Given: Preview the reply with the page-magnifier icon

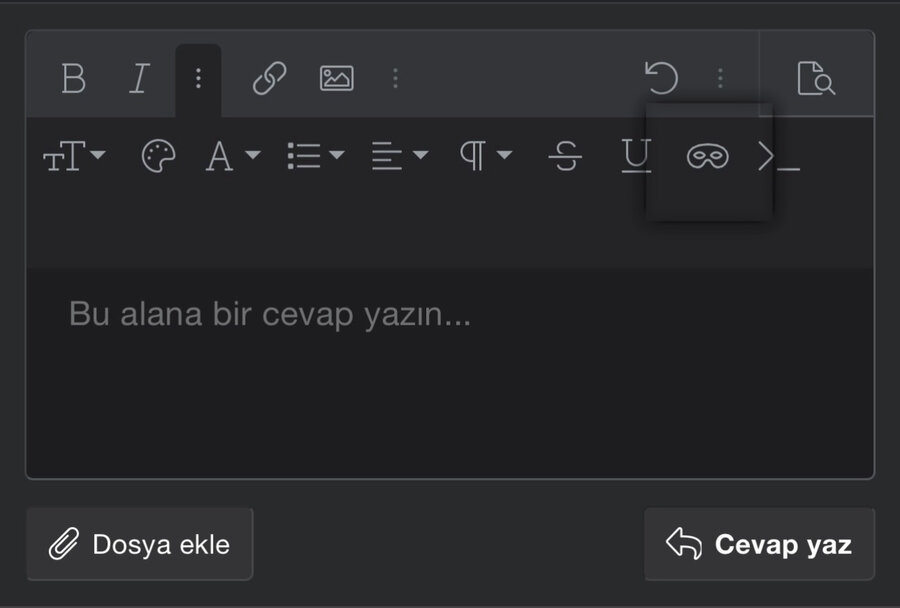Looking at the screenshot, I should click(x=816, y=78).
